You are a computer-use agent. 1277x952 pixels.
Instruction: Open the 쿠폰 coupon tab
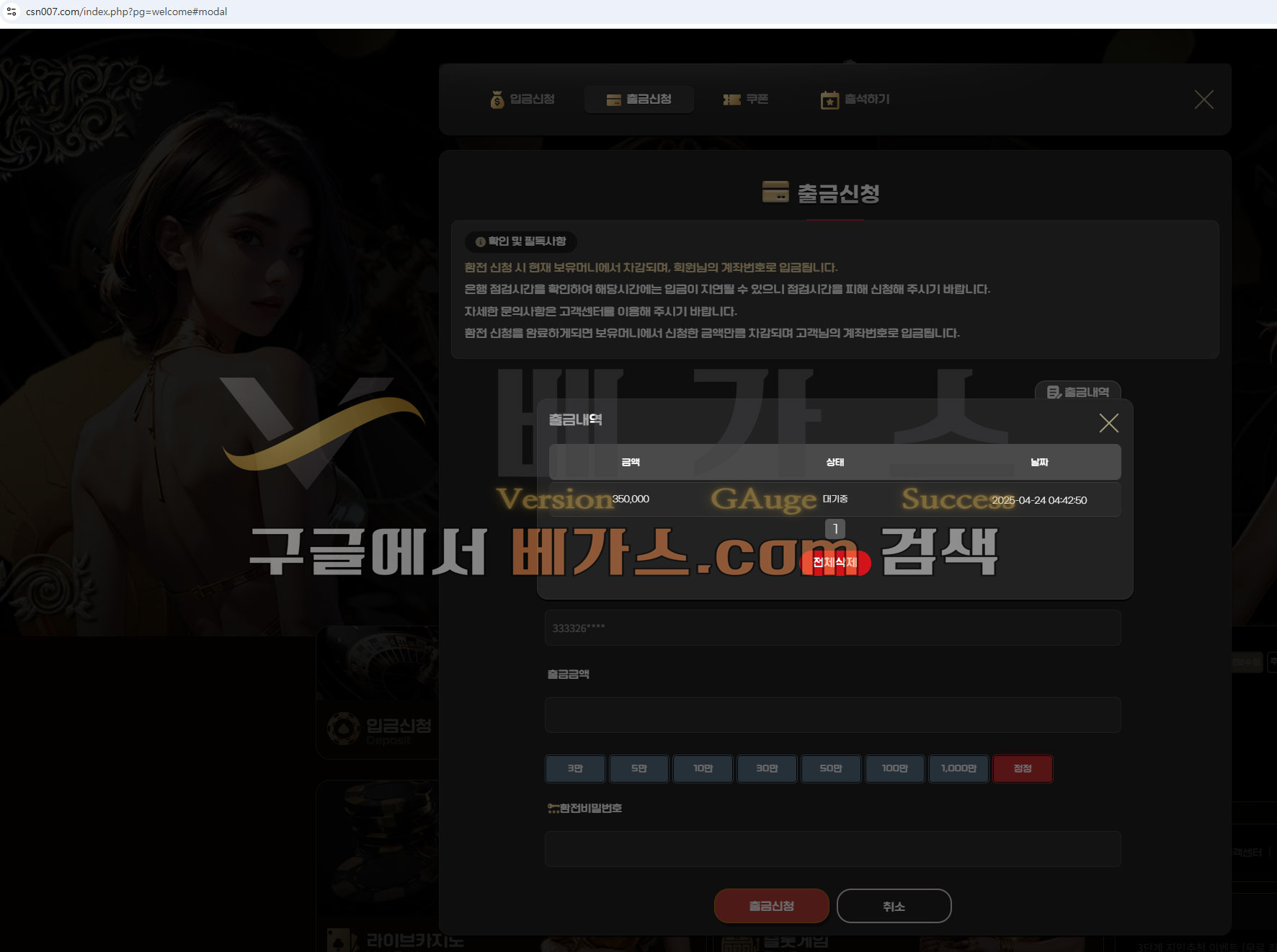(746, 99)
